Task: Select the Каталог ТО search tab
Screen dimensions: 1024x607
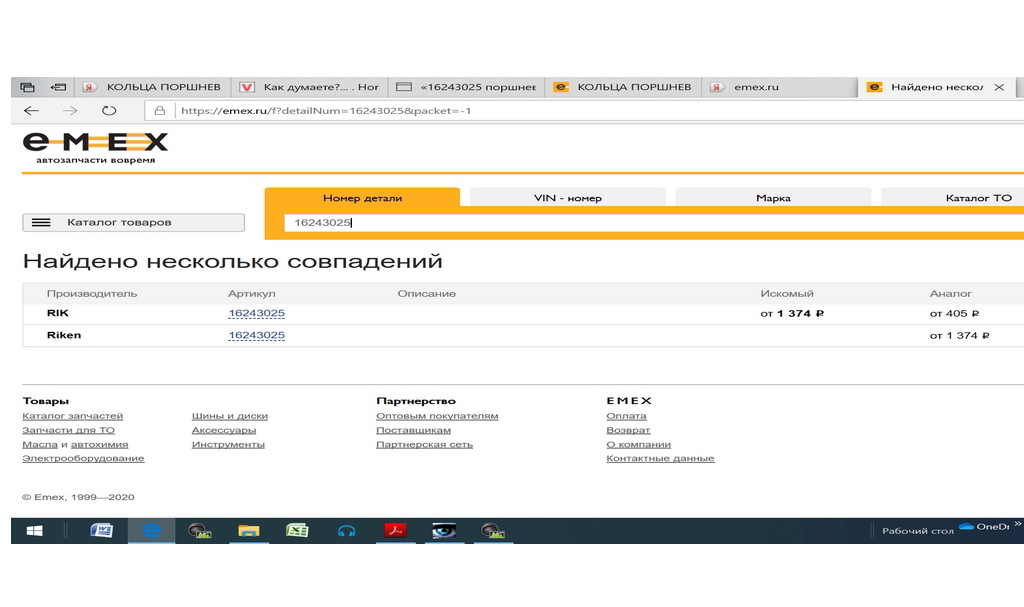Action: coord(952,197)
